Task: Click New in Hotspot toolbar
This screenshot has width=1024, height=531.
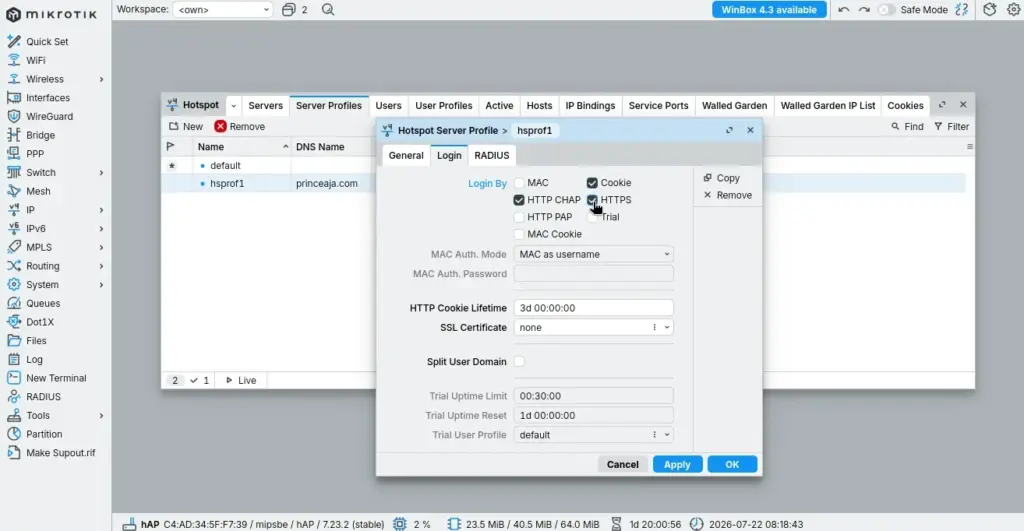Action: 186,126
